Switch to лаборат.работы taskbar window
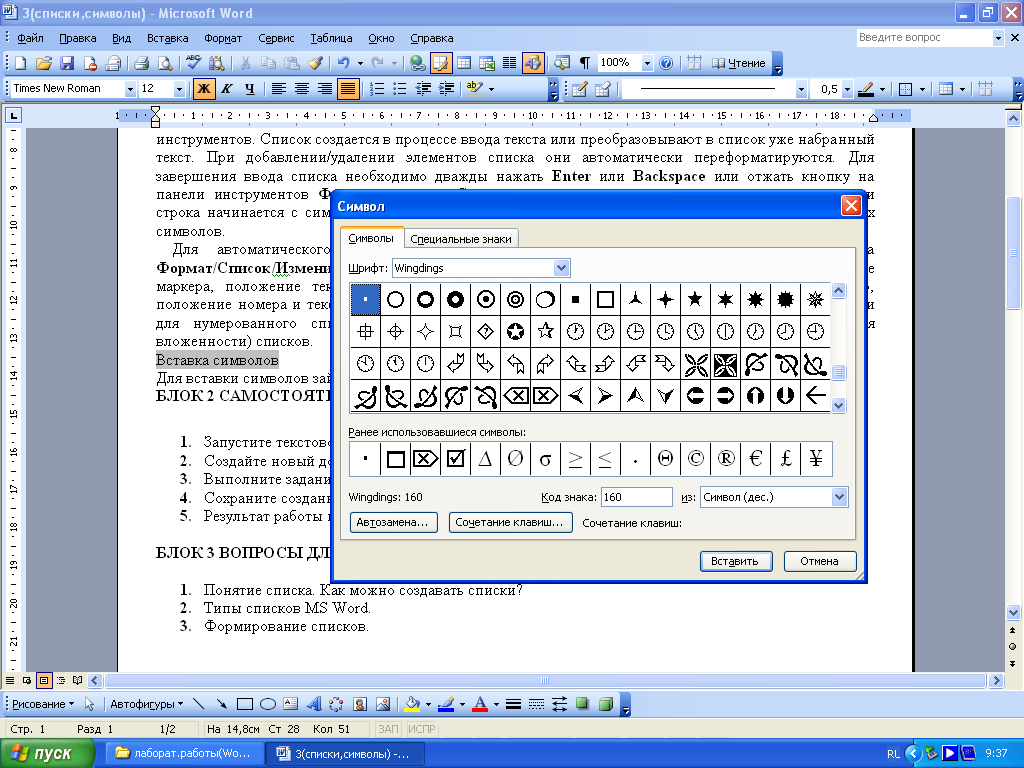Image resolution: width=1024 pixels, height=768 pixels. click(184, 754)
